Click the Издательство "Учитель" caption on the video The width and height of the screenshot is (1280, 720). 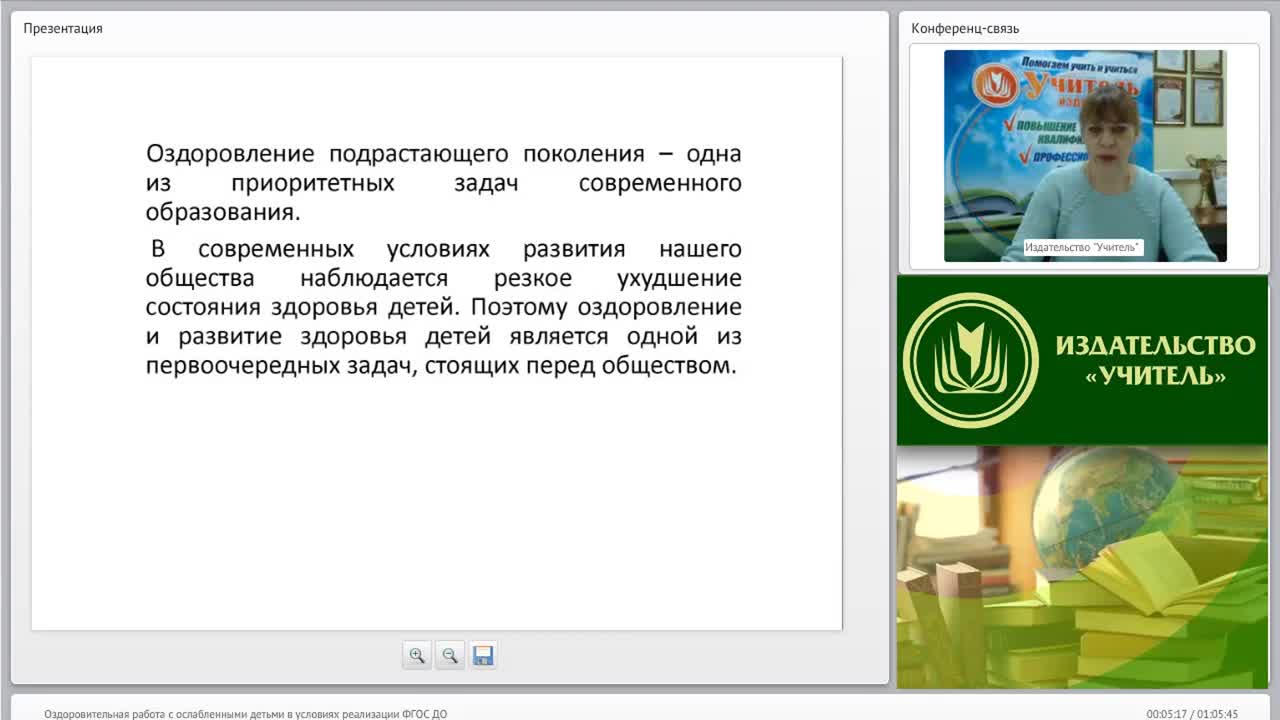[x=1083, y=247]
